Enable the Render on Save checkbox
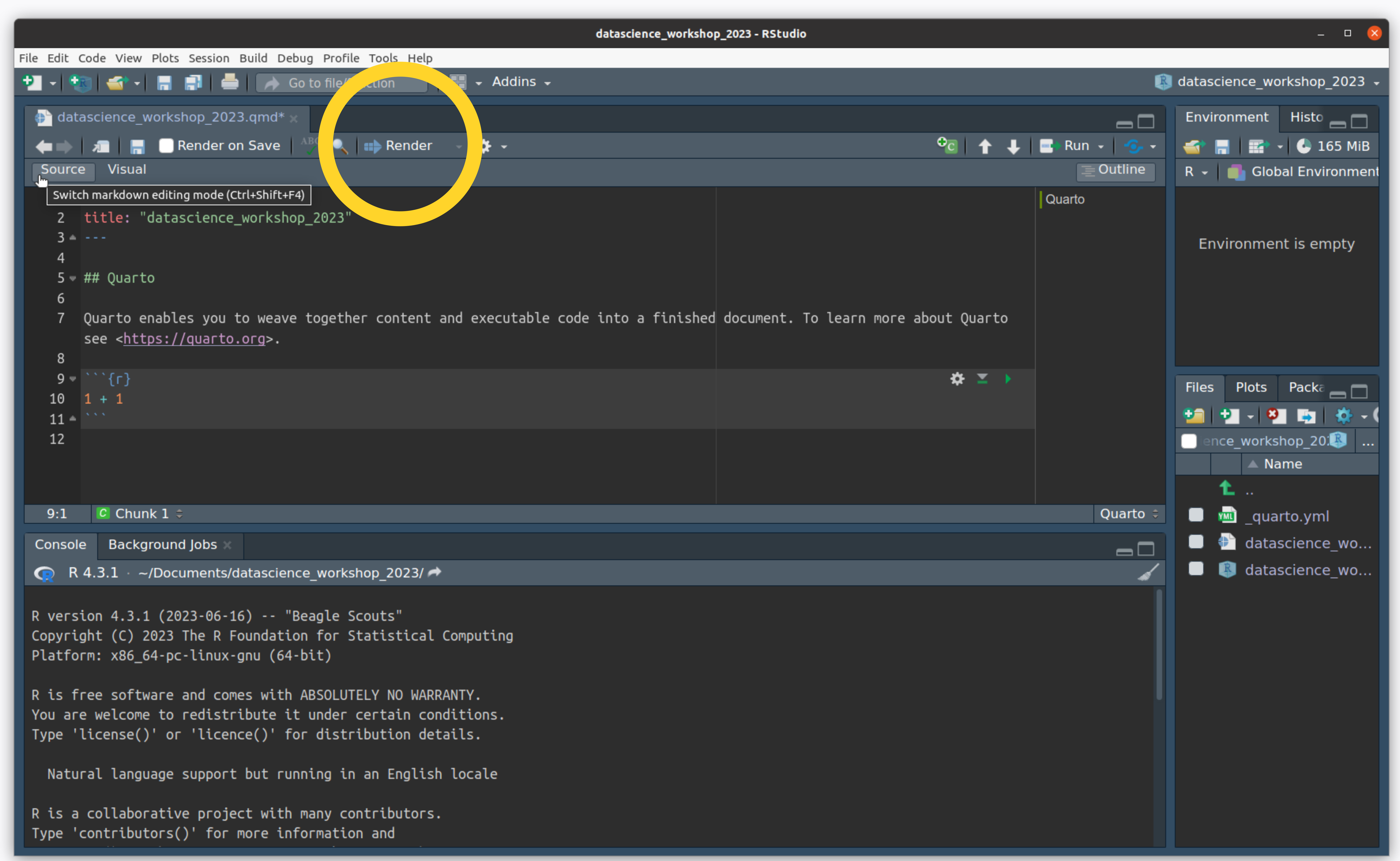The image size is (1400, 861). (x=166, y=146)
